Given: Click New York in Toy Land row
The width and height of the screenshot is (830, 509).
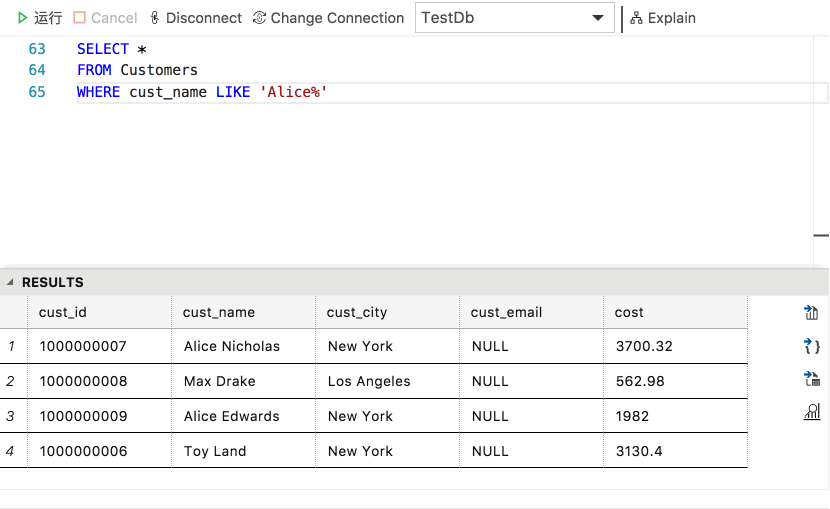Looking at the screenshot, I should (387, 451).
